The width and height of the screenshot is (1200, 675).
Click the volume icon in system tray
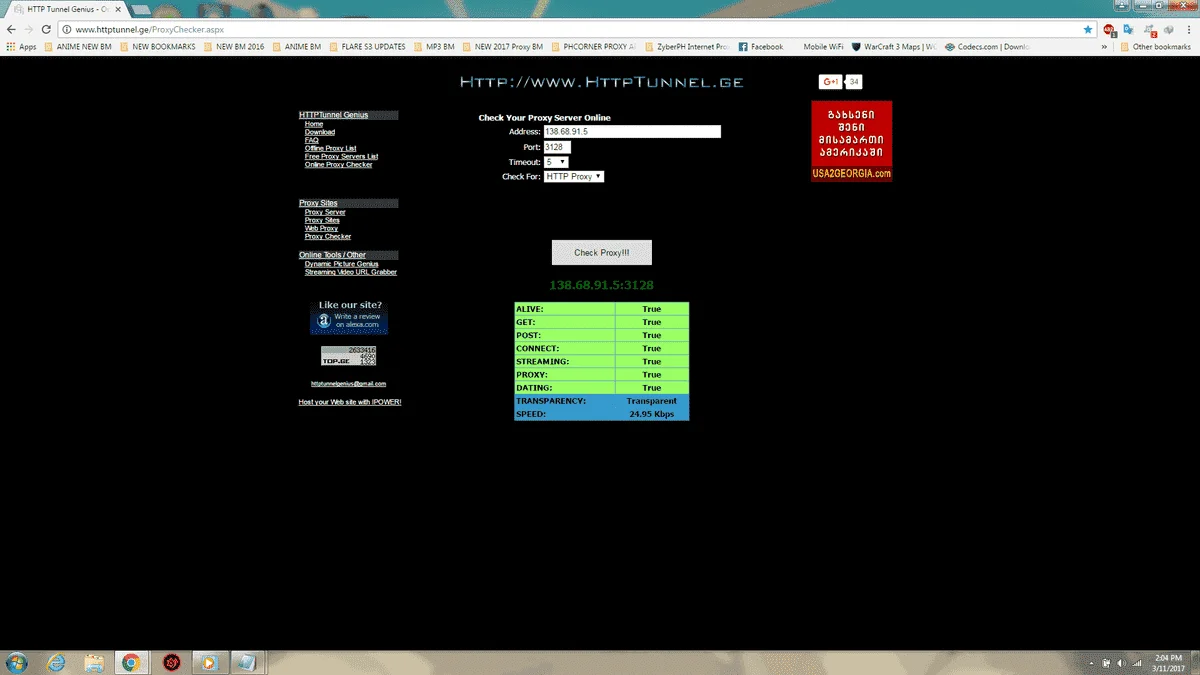[1121, 663]
